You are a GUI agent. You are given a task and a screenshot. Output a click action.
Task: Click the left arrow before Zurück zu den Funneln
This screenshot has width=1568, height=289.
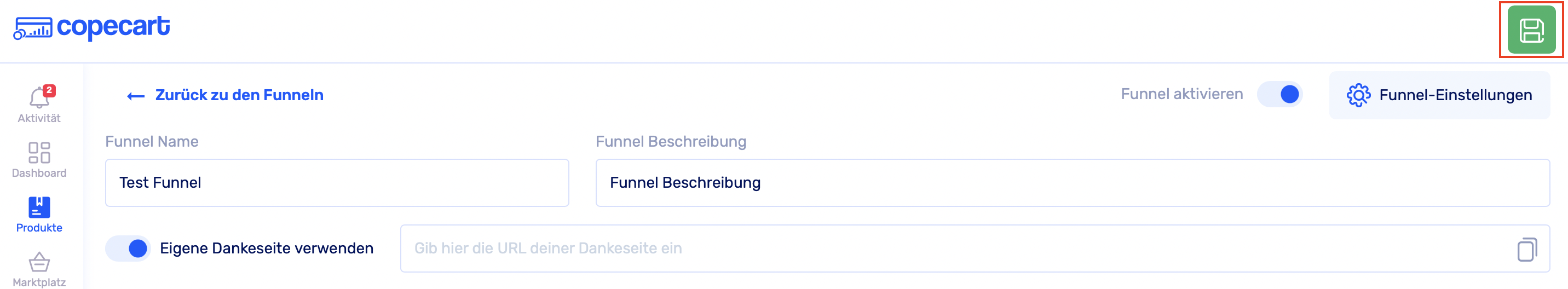point(135,96)
